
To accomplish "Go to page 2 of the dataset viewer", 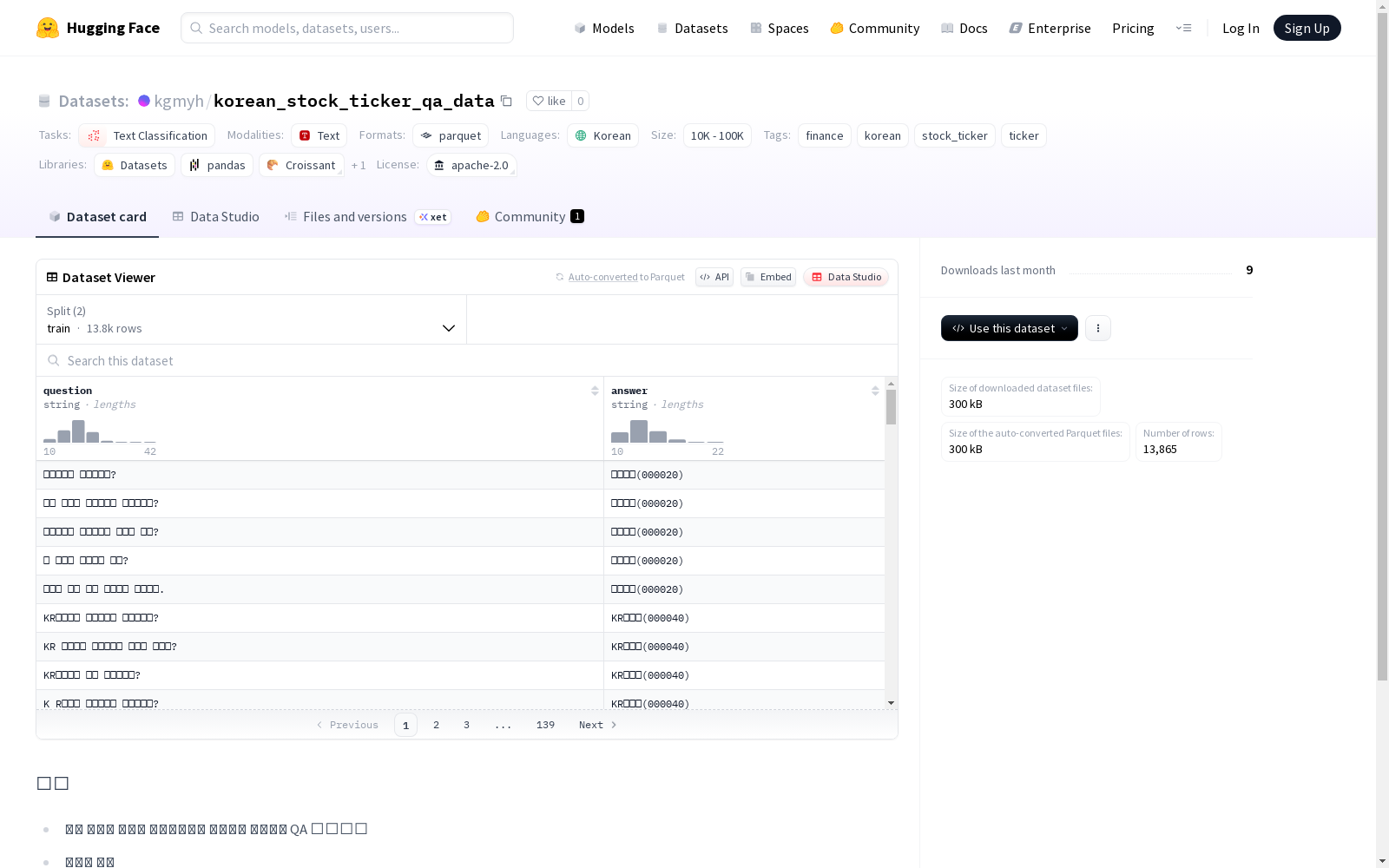I will coord(436,725).
